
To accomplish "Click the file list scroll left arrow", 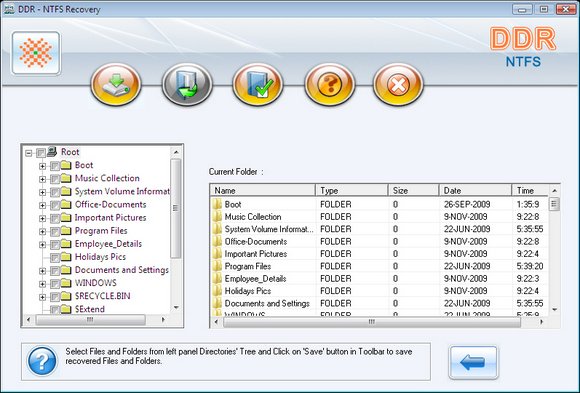I will pos(216,322).
